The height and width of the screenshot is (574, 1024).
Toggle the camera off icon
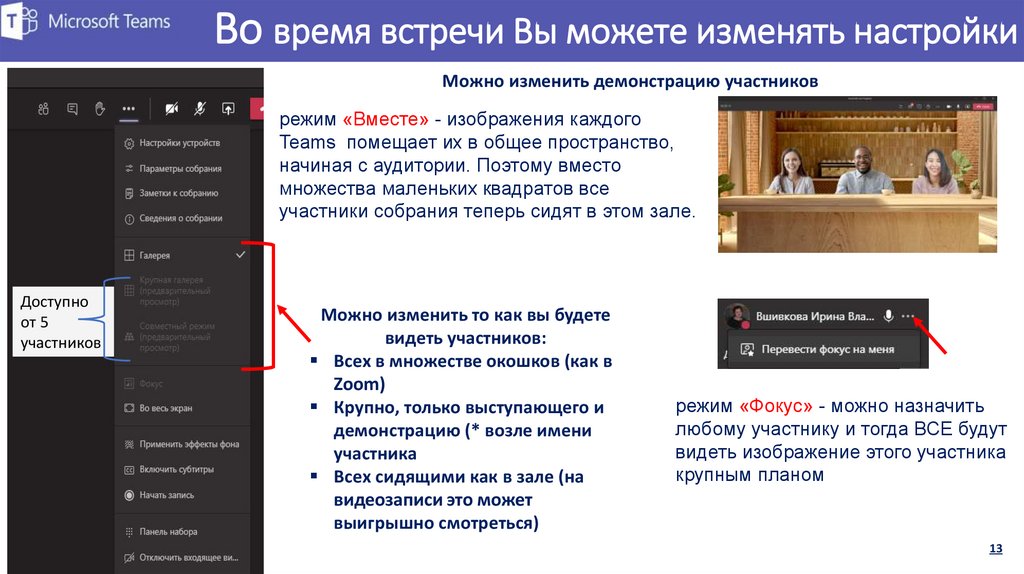pyautogui.click(x=171, y=109)
